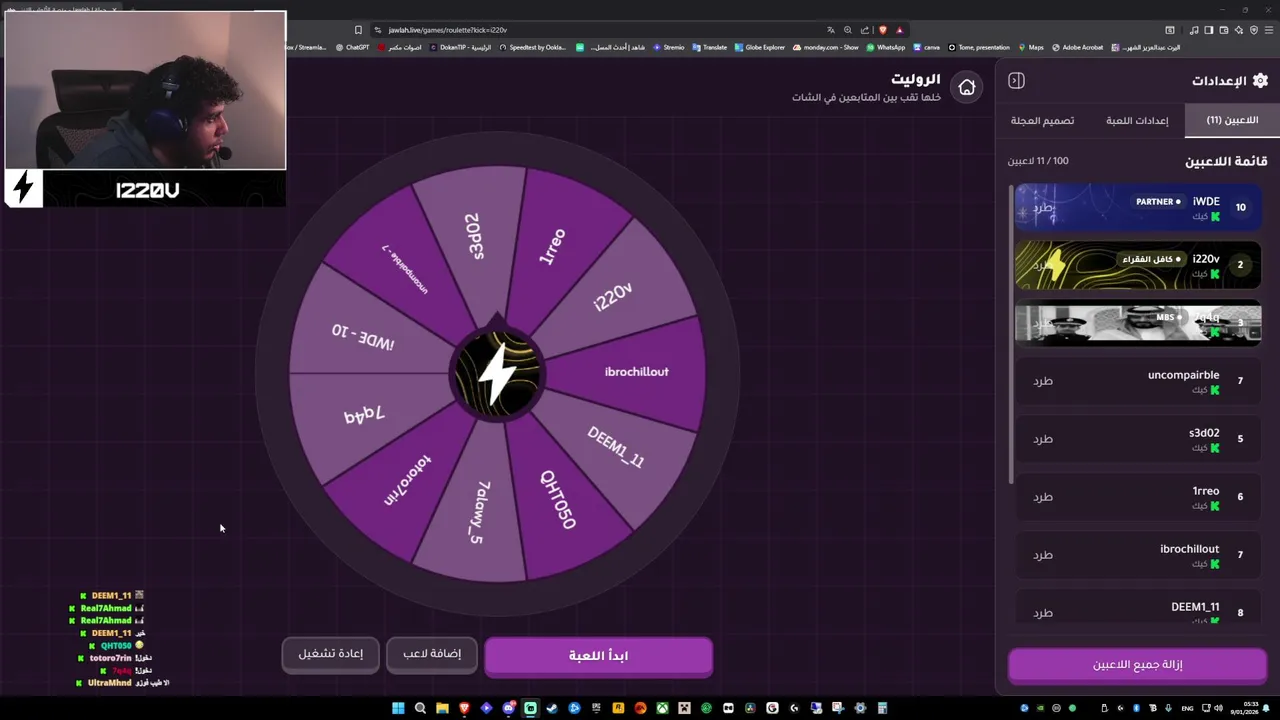Screen dimensions: 1280x720
Task: Open canva bookmark
Action: tap(926, 47)
